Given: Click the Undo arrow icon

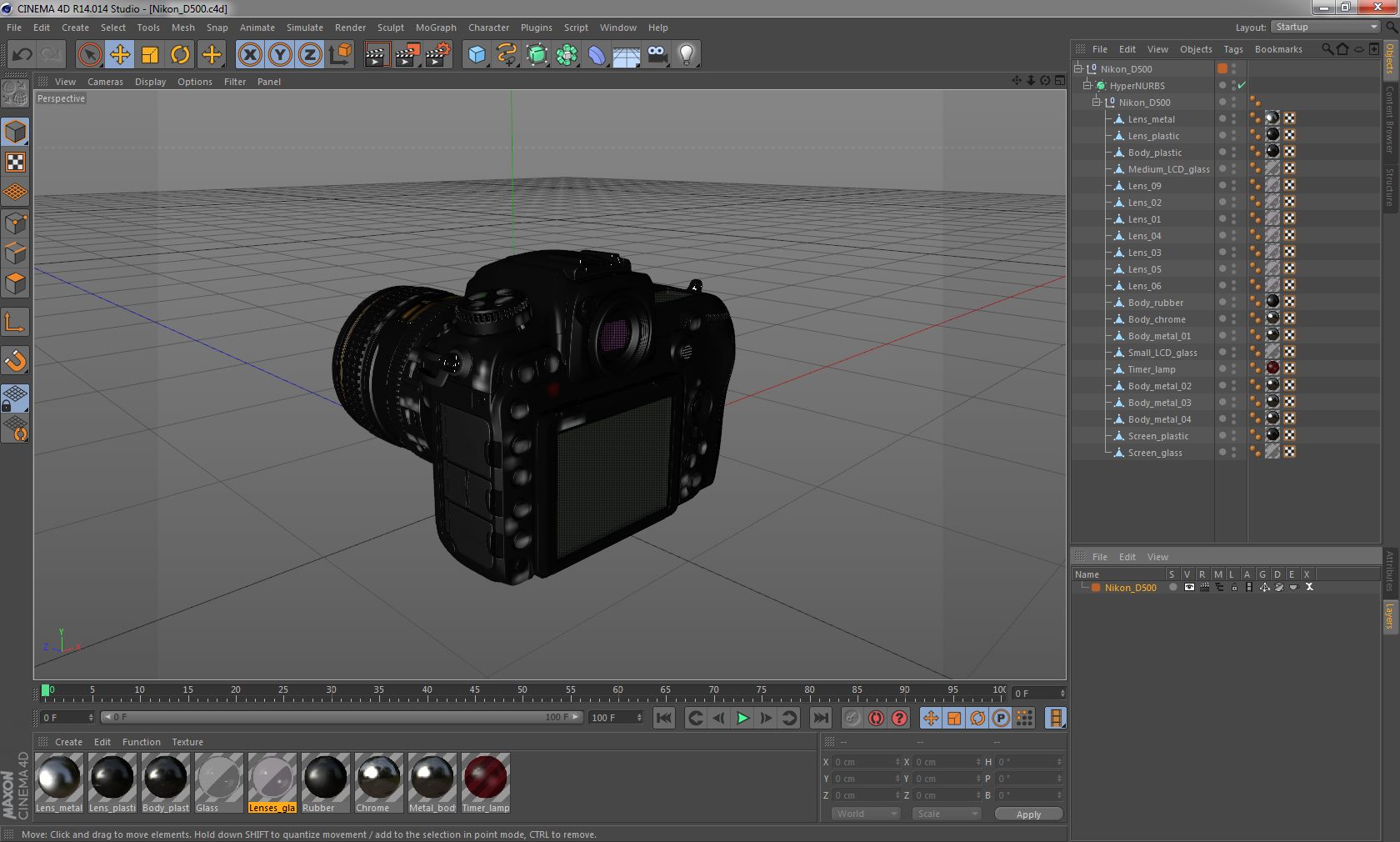Looking at the screenshot, I should (22, 55).
